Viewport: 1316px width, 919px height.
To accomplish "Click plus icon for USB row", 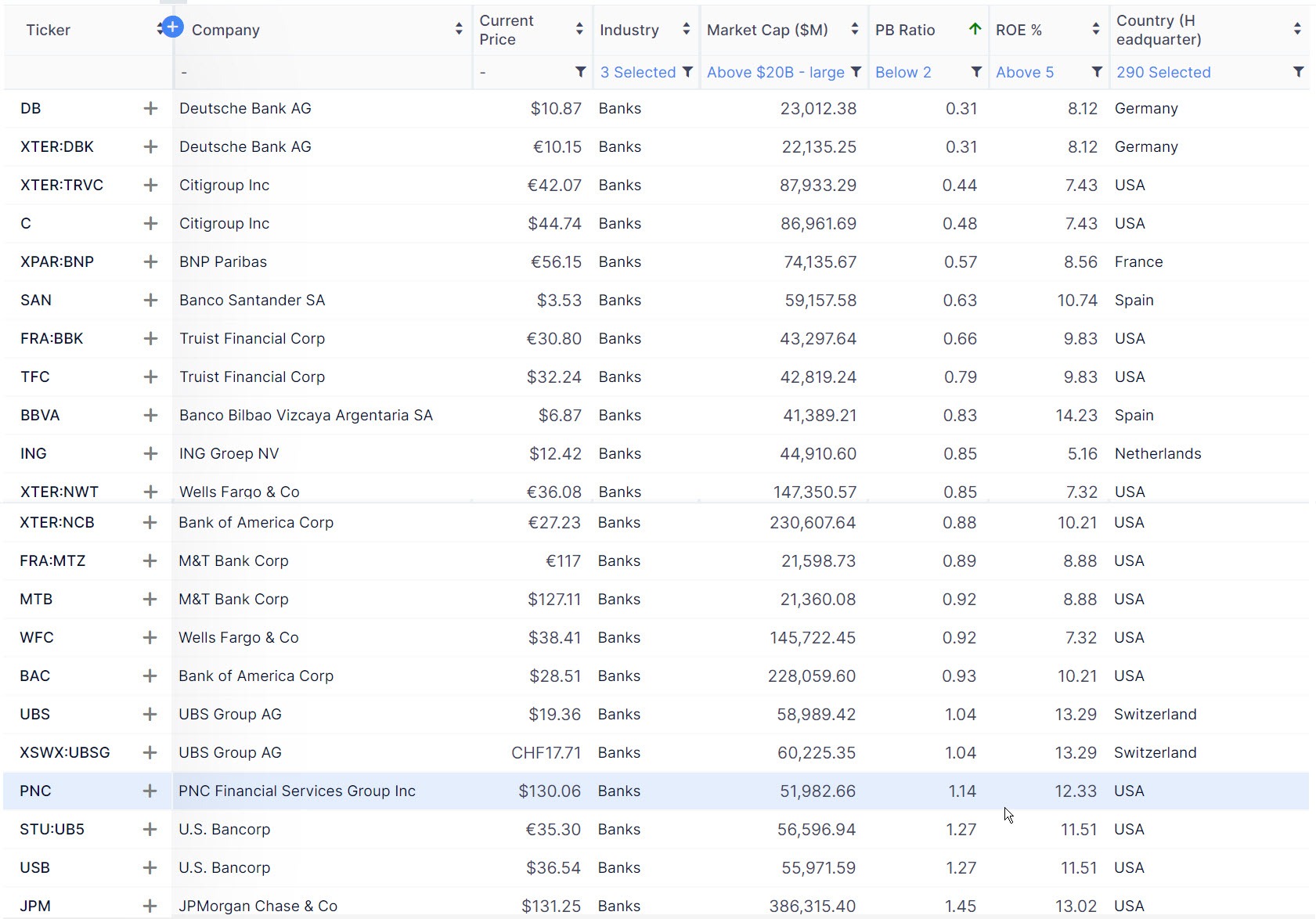I will click(150, 868).
